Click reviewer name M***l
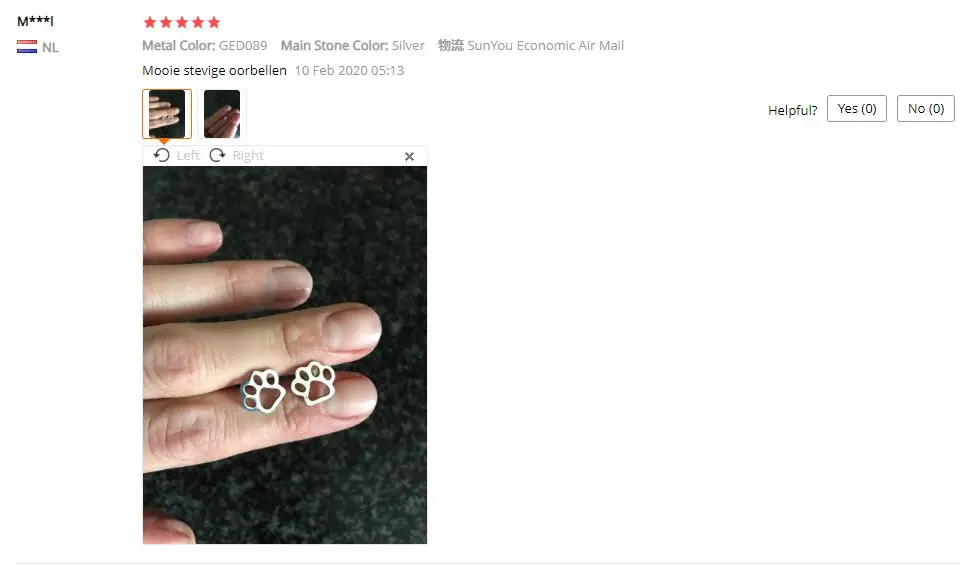This screenshot has width=975, height=565. pyautogui.click(x=35, y=21)
